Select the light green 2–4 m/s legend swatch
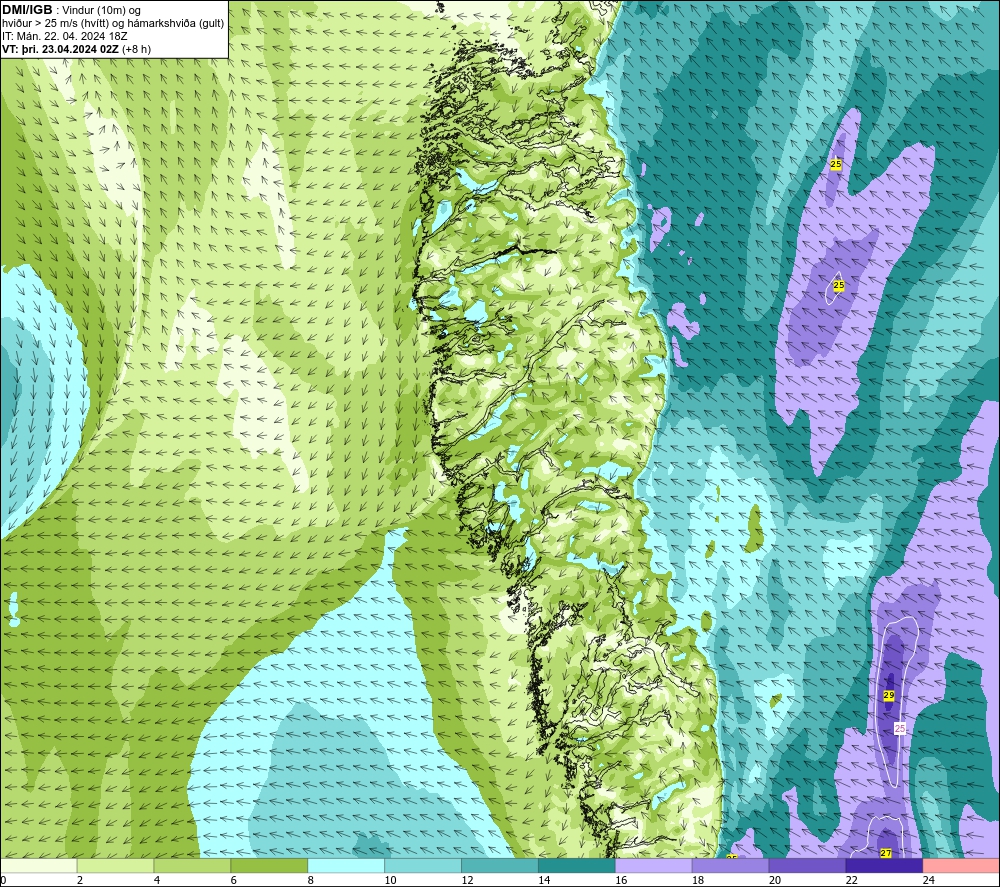This screenshot has width=1000, height=887. point(115,865)
